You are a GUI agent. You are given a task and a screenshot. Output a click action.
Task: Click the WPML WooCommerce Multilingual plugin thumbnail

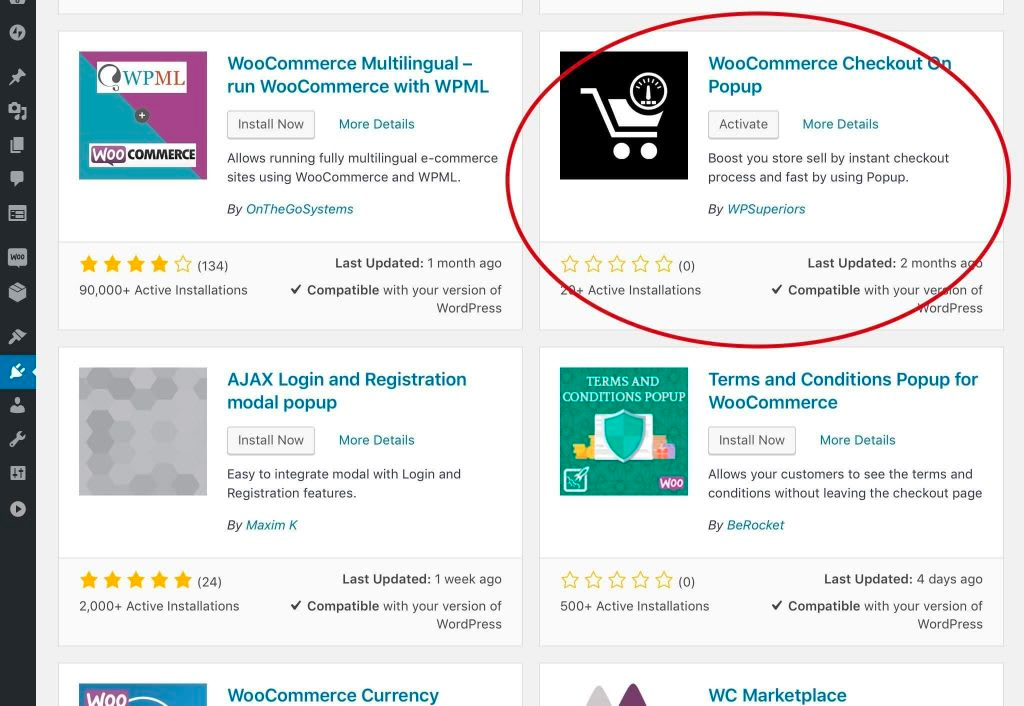click(143, 116)
